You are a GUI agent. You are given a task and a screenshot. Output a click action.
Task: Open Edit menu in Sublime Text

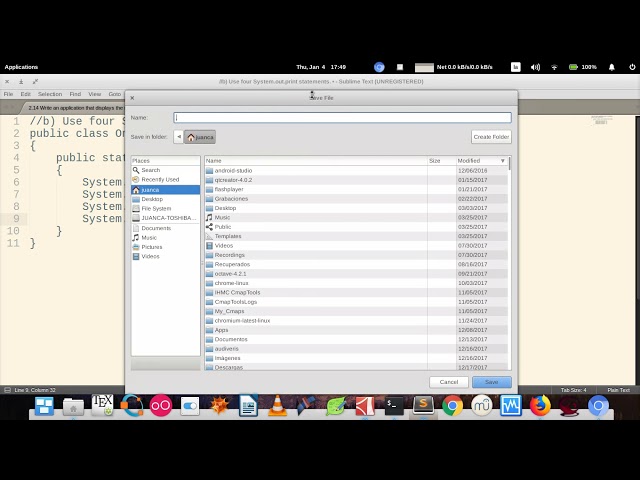click(x=26, y=94)
